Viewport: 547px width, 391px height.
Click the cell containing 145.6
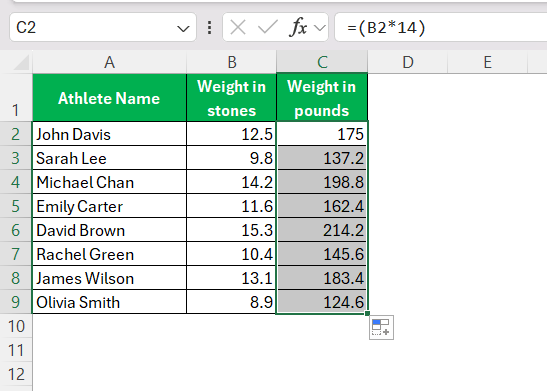[x=322, y=254]
